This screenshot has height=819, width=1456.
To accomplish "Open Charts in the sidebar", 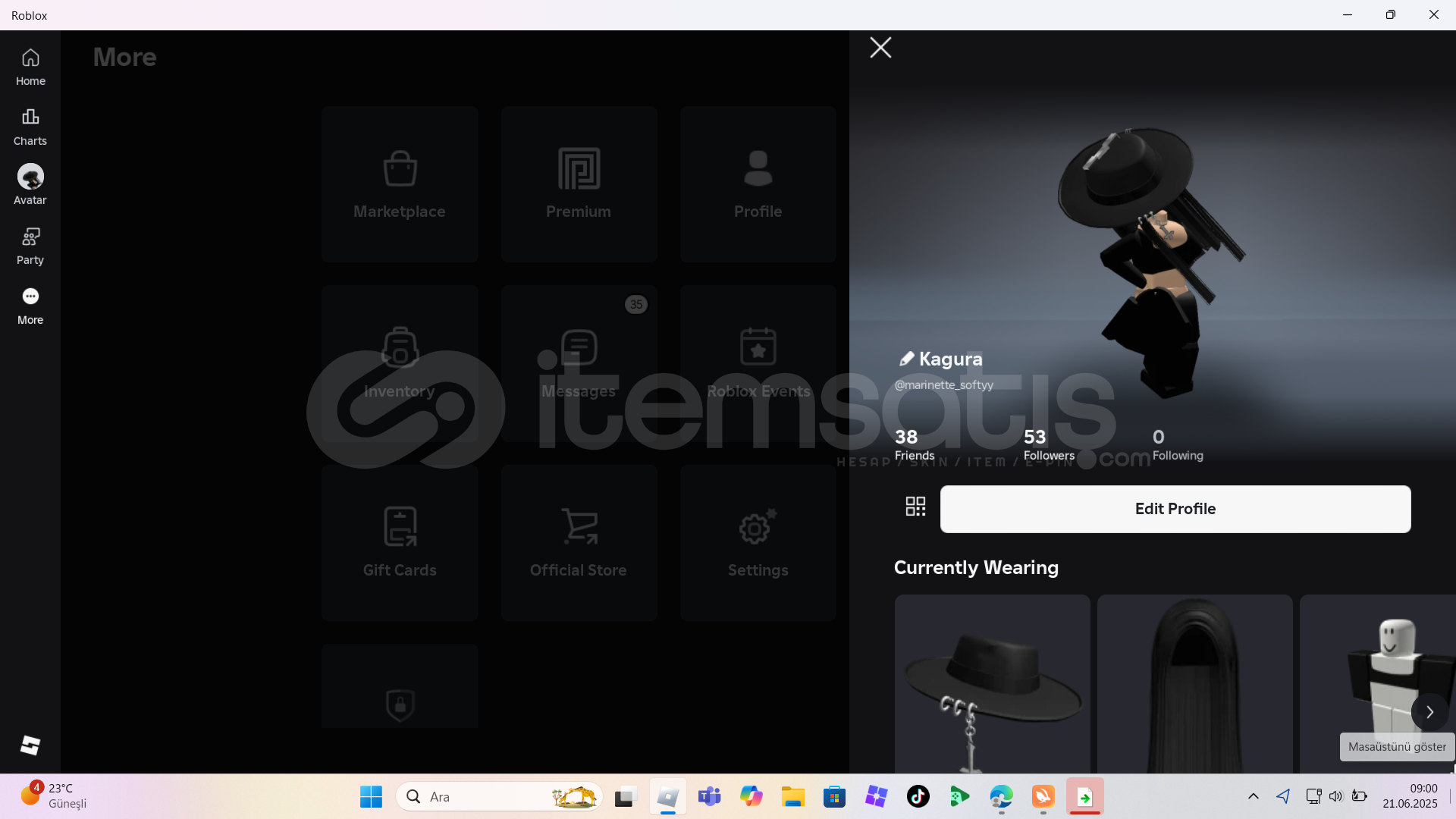I will [x=30, y=127].
